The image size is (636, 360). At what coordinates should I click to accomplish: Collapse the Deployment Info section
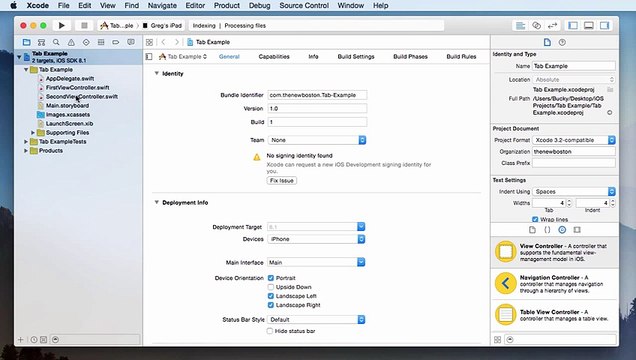coord(157,202)
